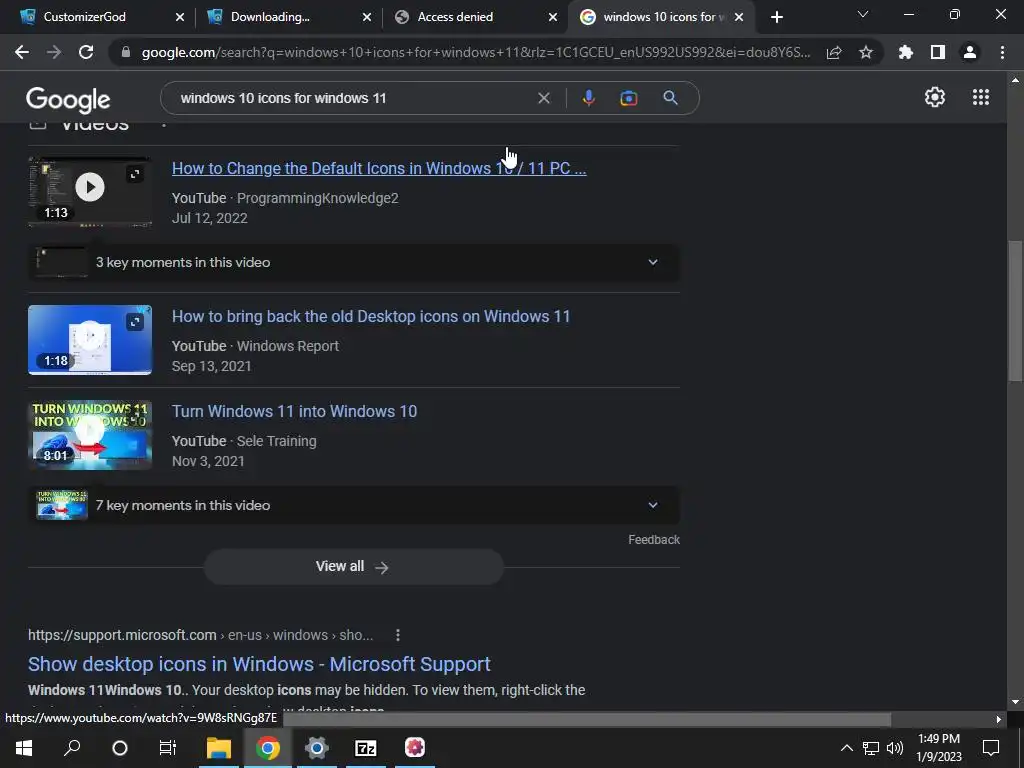This screenshot has height=768, width=1024.
Task: Click the View all videos button
Action: [353, 566]
